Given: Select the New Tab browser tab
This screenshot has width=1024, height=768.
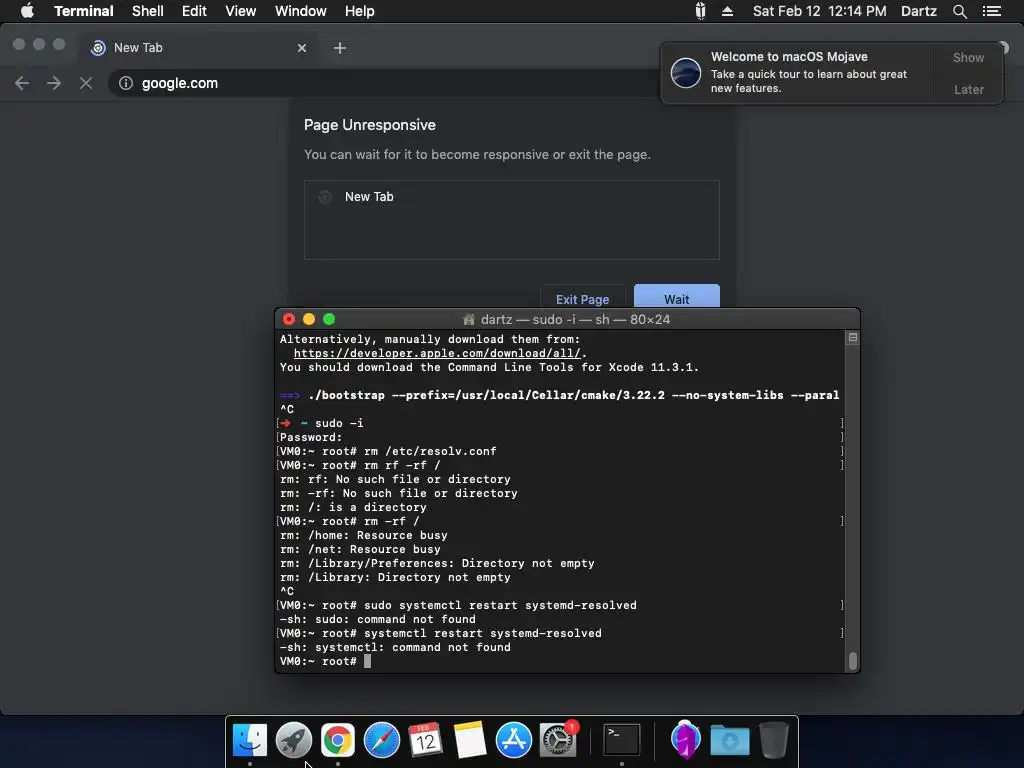Looking at the screenshot, I should pos(199,48).
